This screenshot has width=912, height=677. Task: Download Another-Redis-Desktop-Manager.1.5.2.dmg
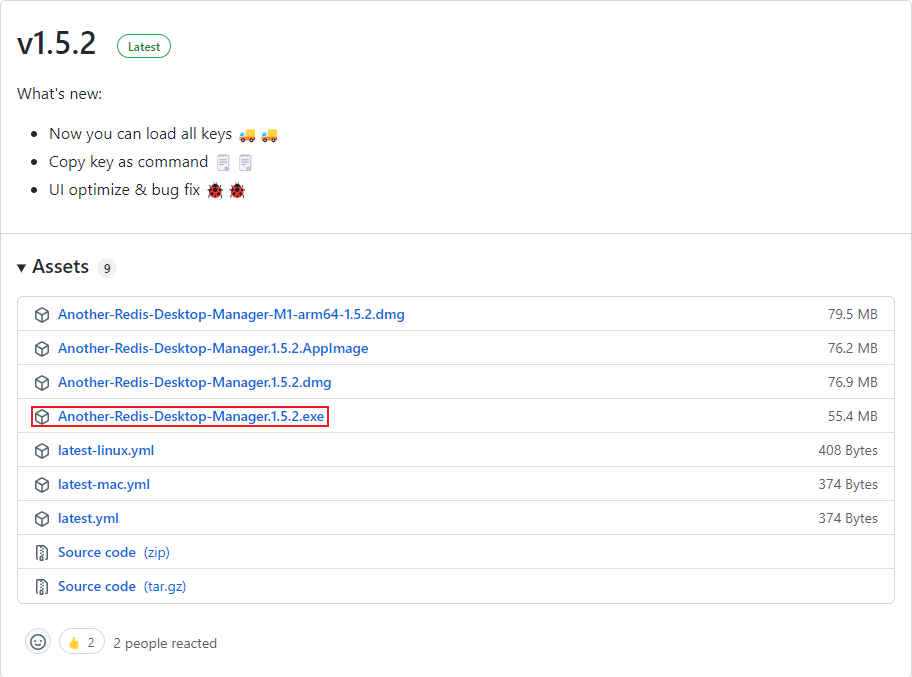(194, 382)
